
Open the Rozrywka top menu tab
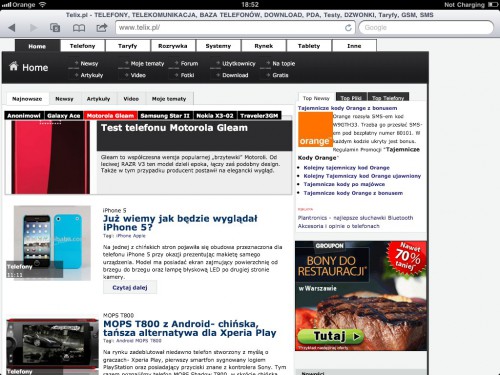pyautogui.click(x=173, y=46)
